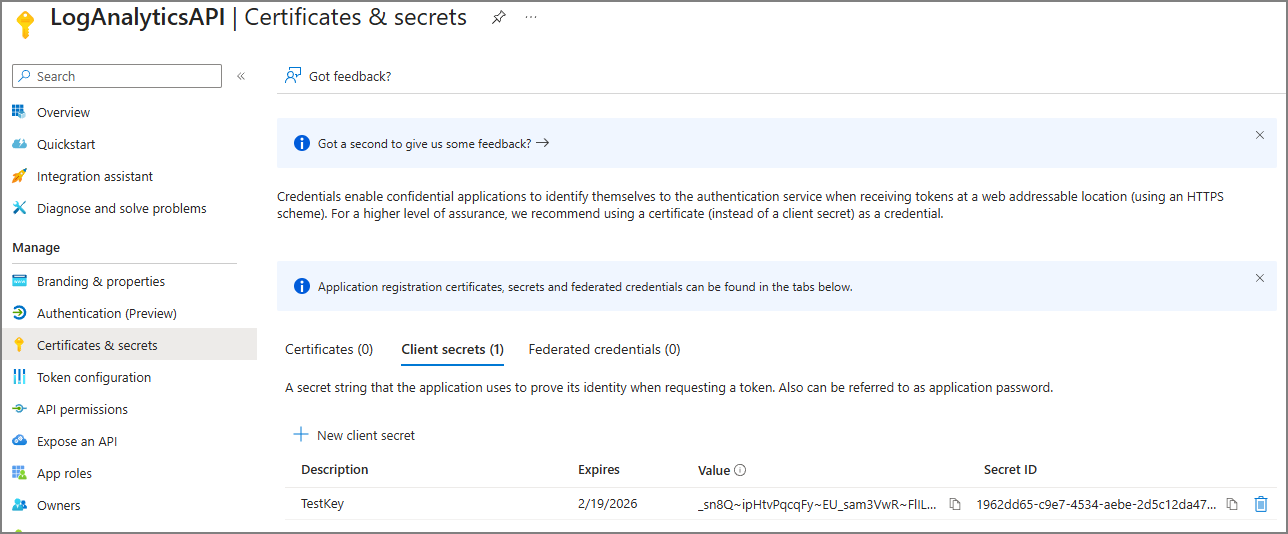
Task: Select the Client secrets (1) tab
Action: (452, 349)
